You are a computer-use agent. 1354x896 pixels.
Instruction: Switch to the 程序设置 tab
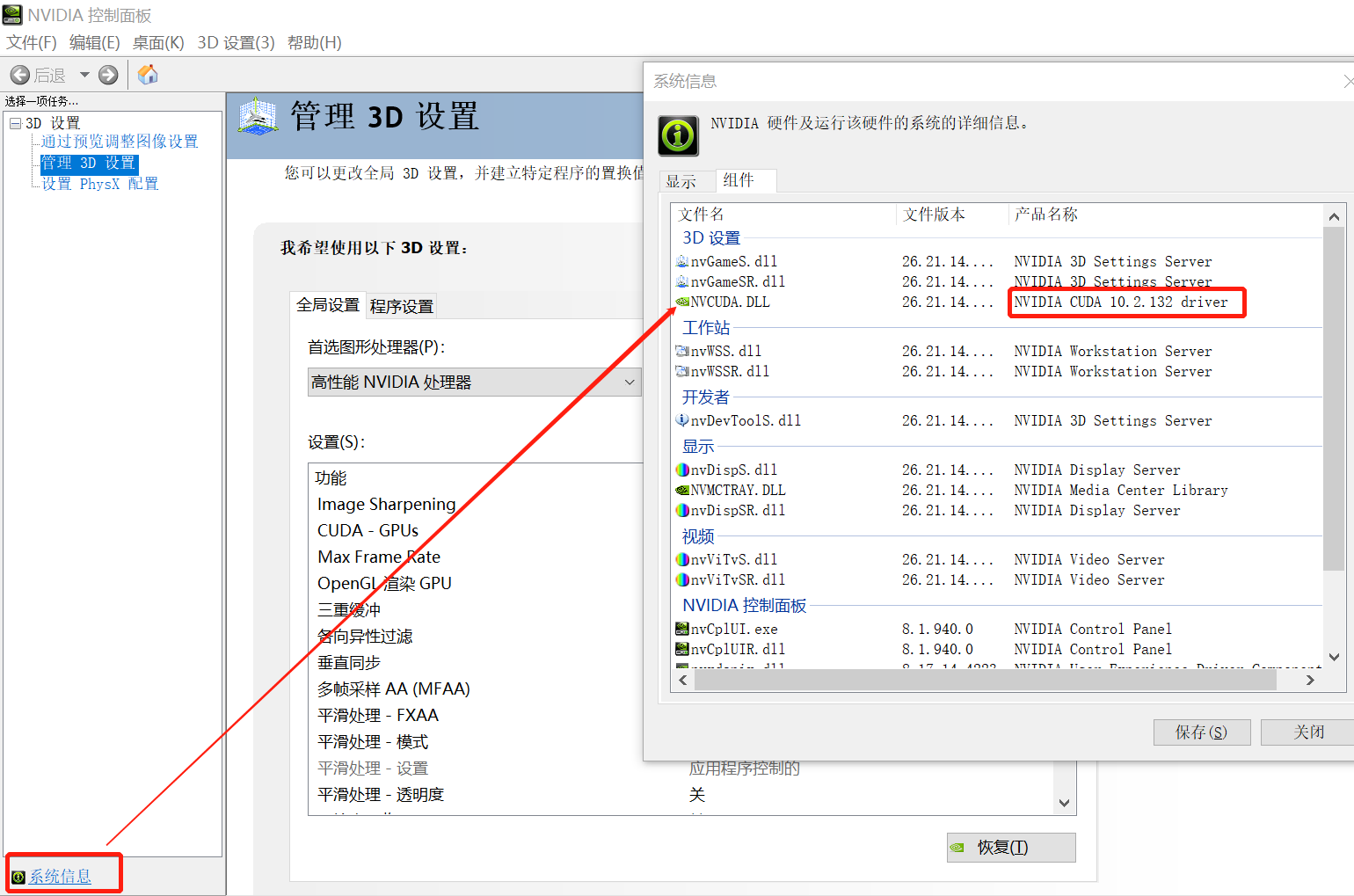[401, 305]
